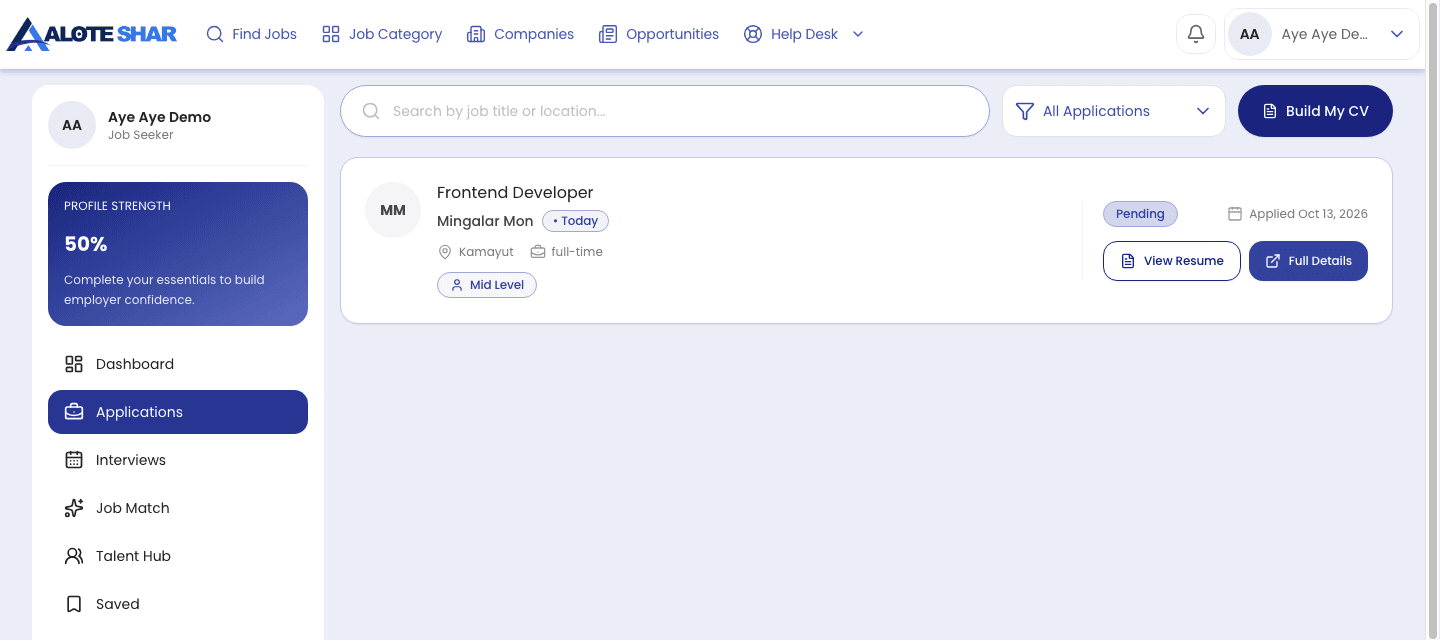Select Applications in the sidebar

[x=178, y=412]
